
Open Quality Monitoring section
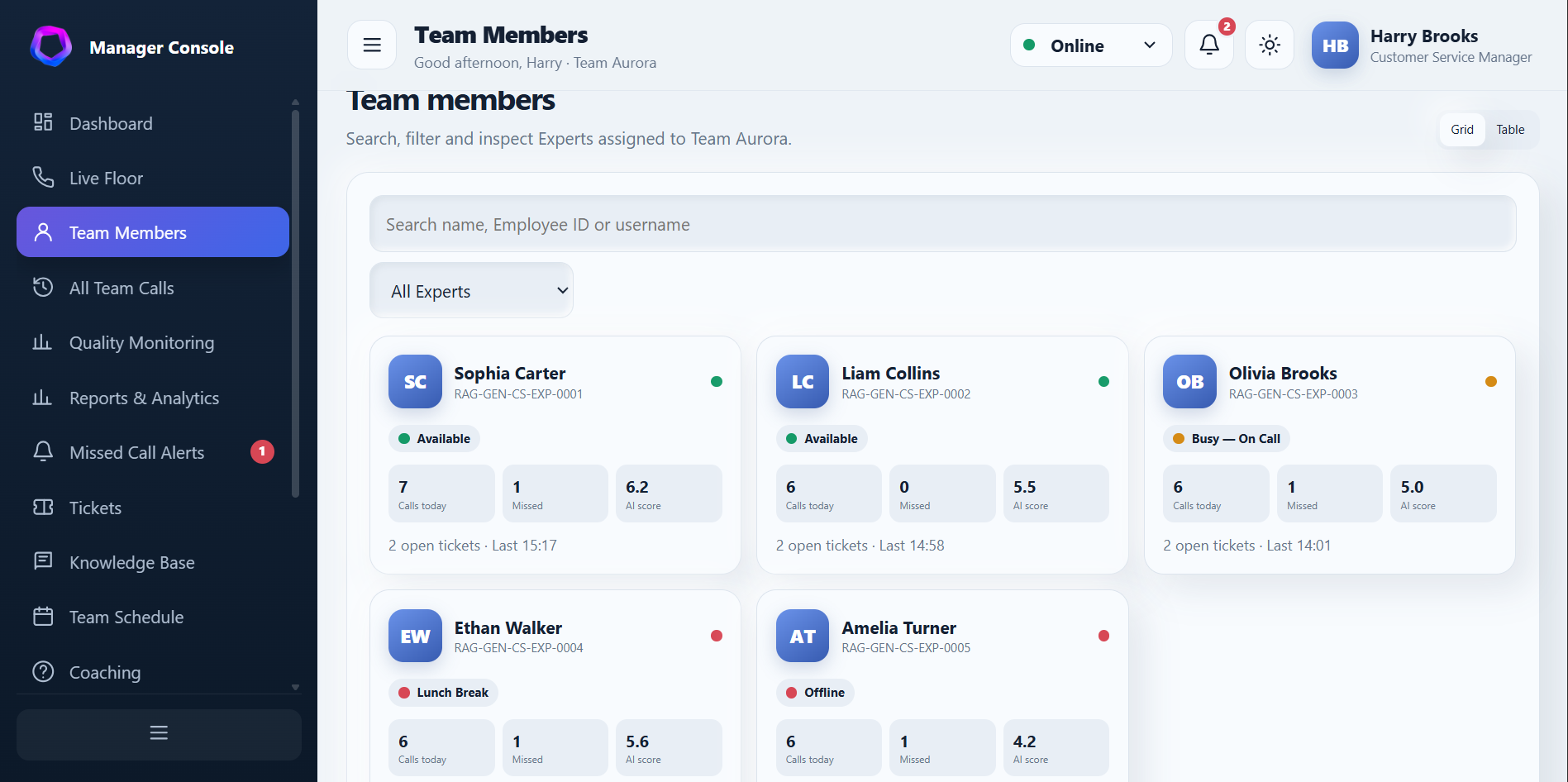pos(153,342)
